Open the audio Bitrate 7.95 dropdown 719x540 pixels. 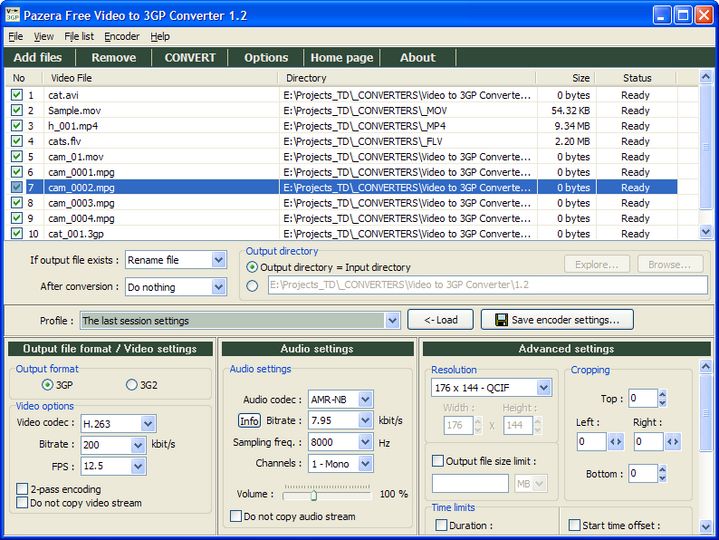[365, 420]
